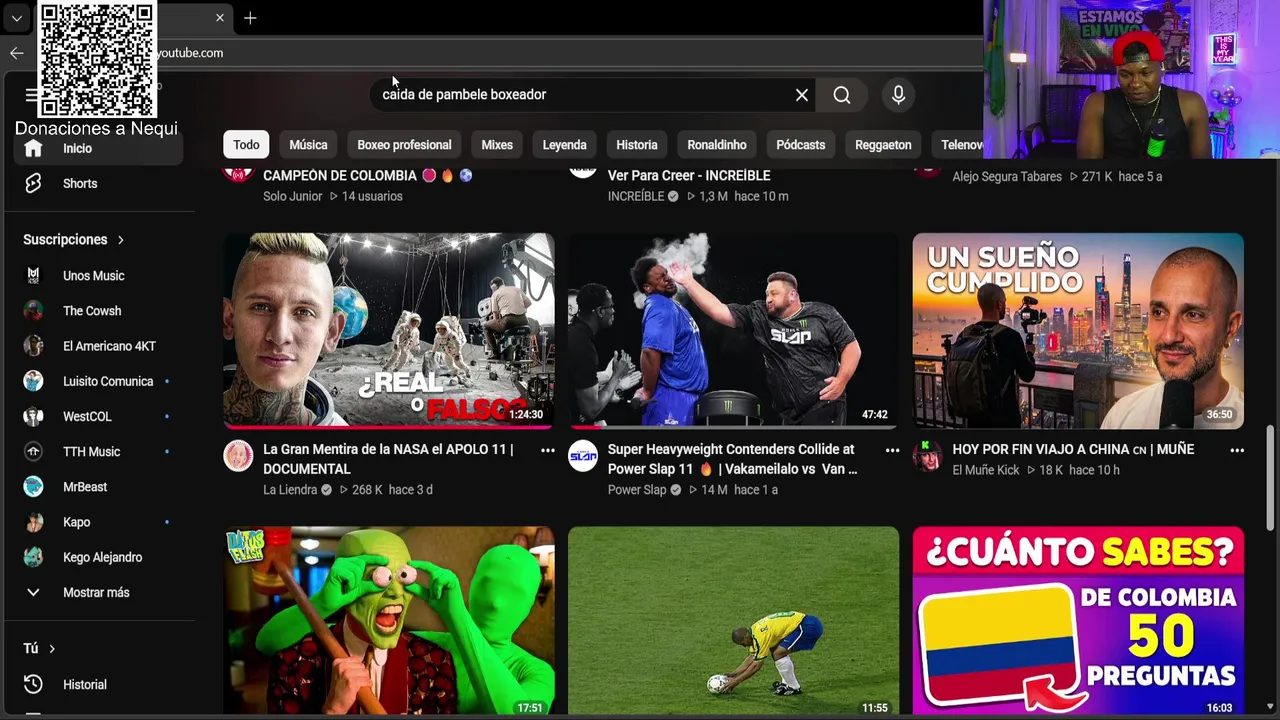The height and width of the screenshot is (720, 1280).
Task: Close the current browser tab
Action: pyautogui.click(x=220, y=18)
